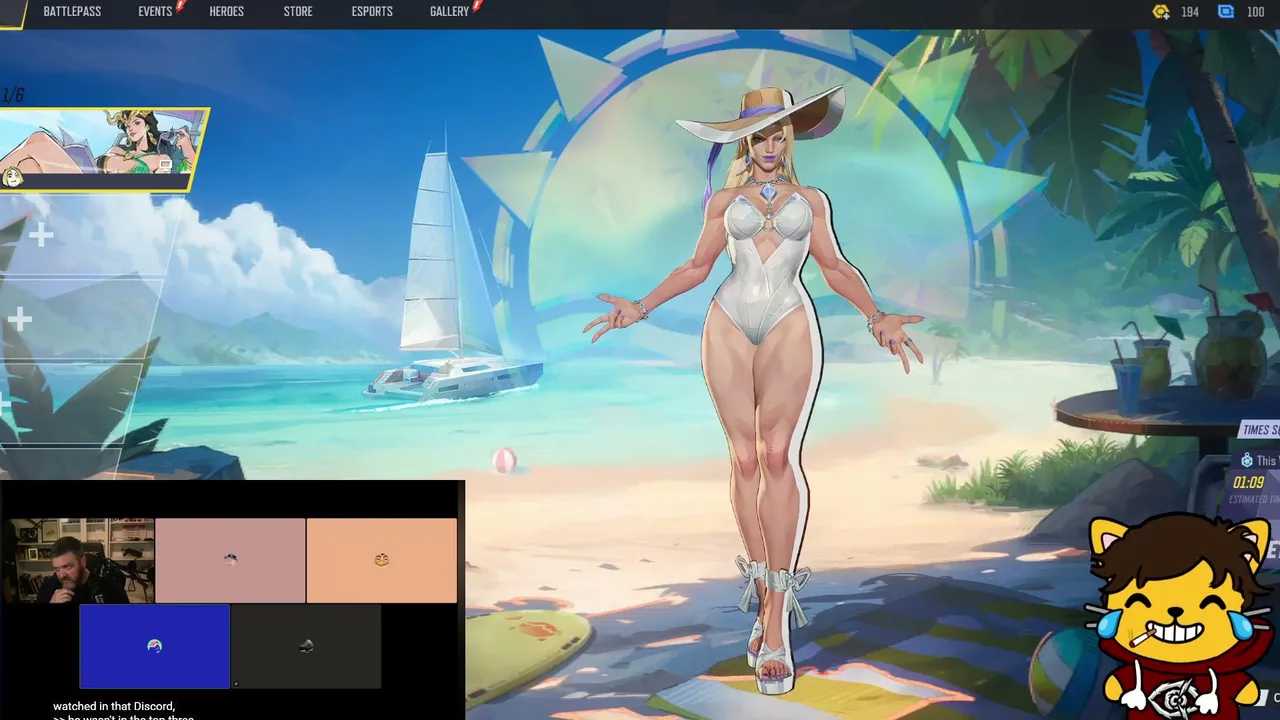The height and width of the screenshot is (720, 1280).
Task: Select the blue video tile in the call overlay
Action: coord(155,646)
